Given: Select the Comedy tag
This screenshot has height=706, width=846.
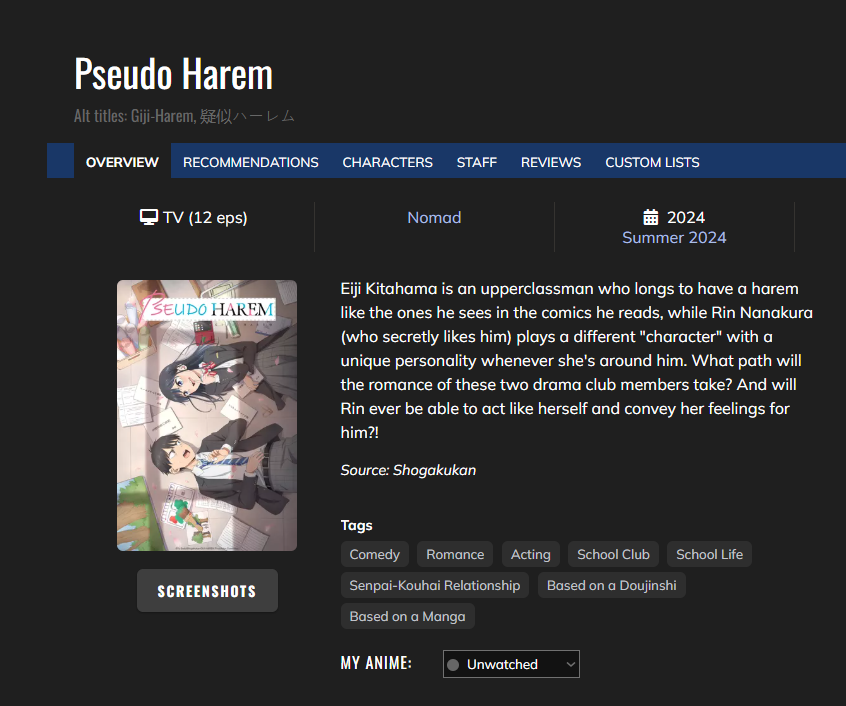Looking at the screenshot, I should point(374,554).
